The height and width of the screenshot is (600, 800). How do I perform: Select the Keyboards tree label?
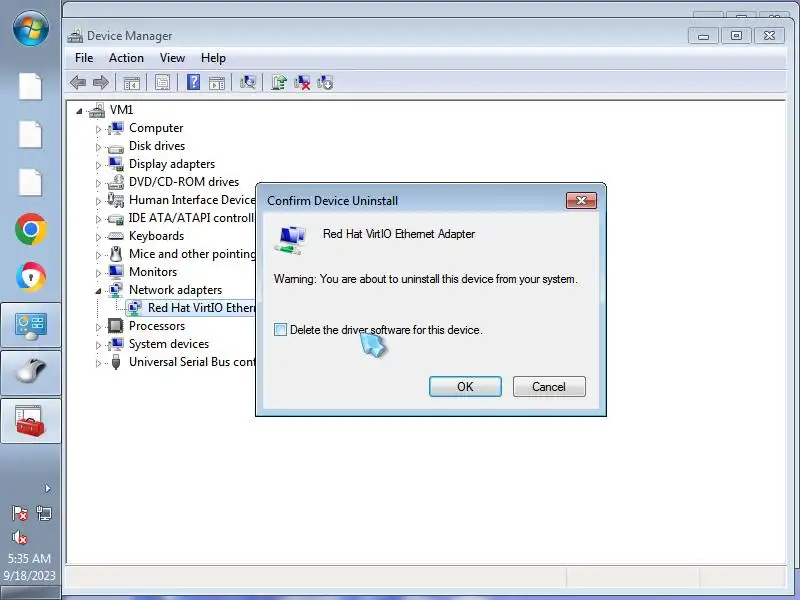[156, 236]
